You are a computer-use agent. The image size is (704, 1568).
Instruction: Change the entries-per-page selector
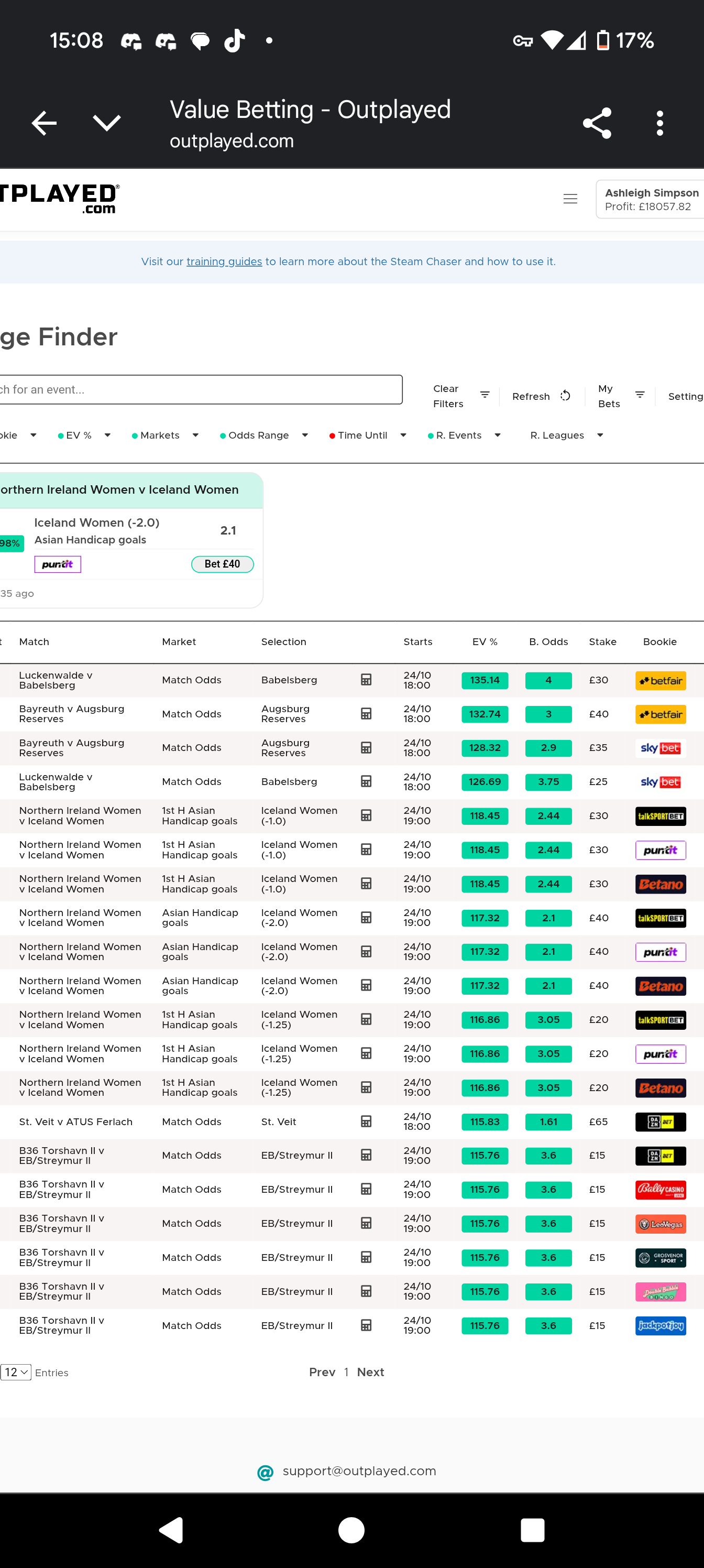[x=16, y=1372]
